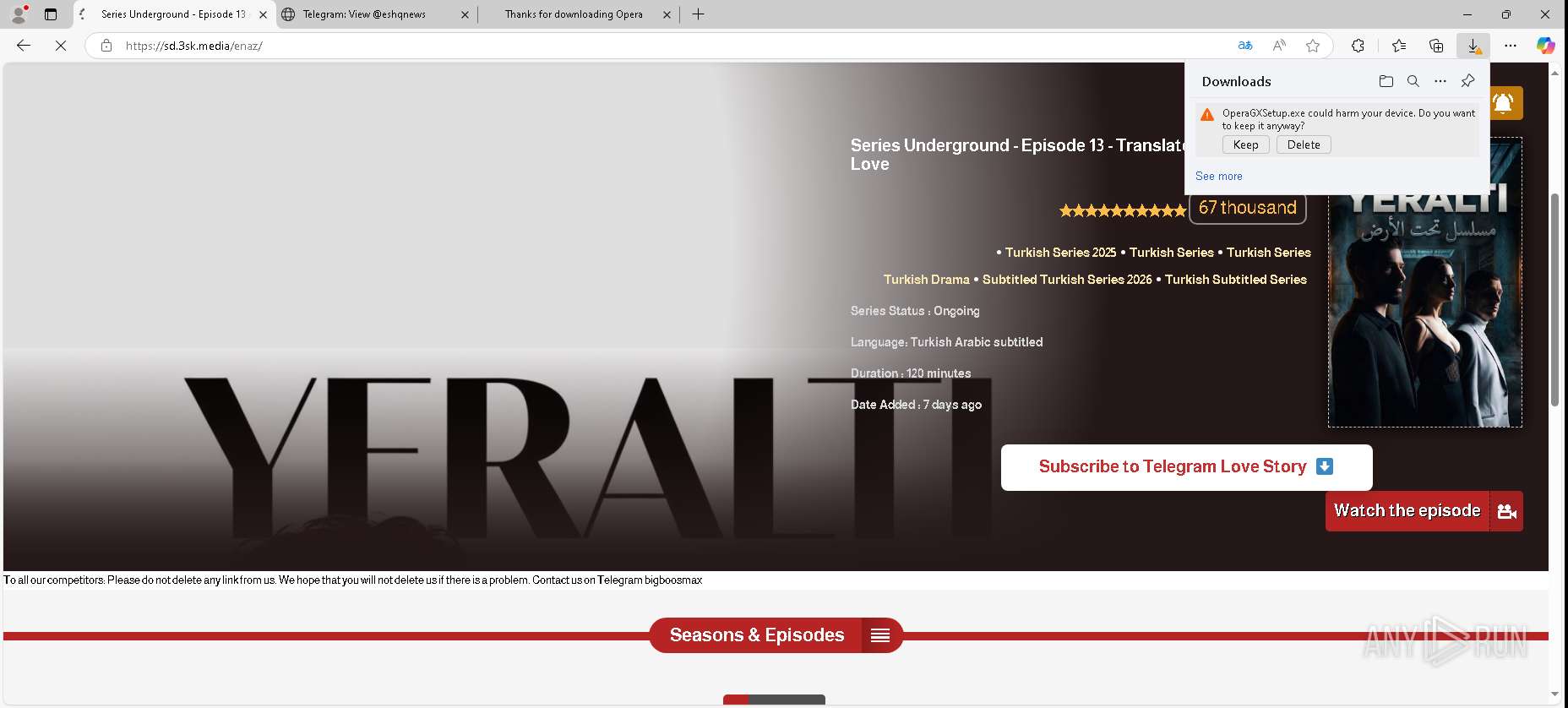Open Subtitled Turkish Series 2026 link
Viewport: 1568px width, 708px height.
click(x=1067, y=280)
